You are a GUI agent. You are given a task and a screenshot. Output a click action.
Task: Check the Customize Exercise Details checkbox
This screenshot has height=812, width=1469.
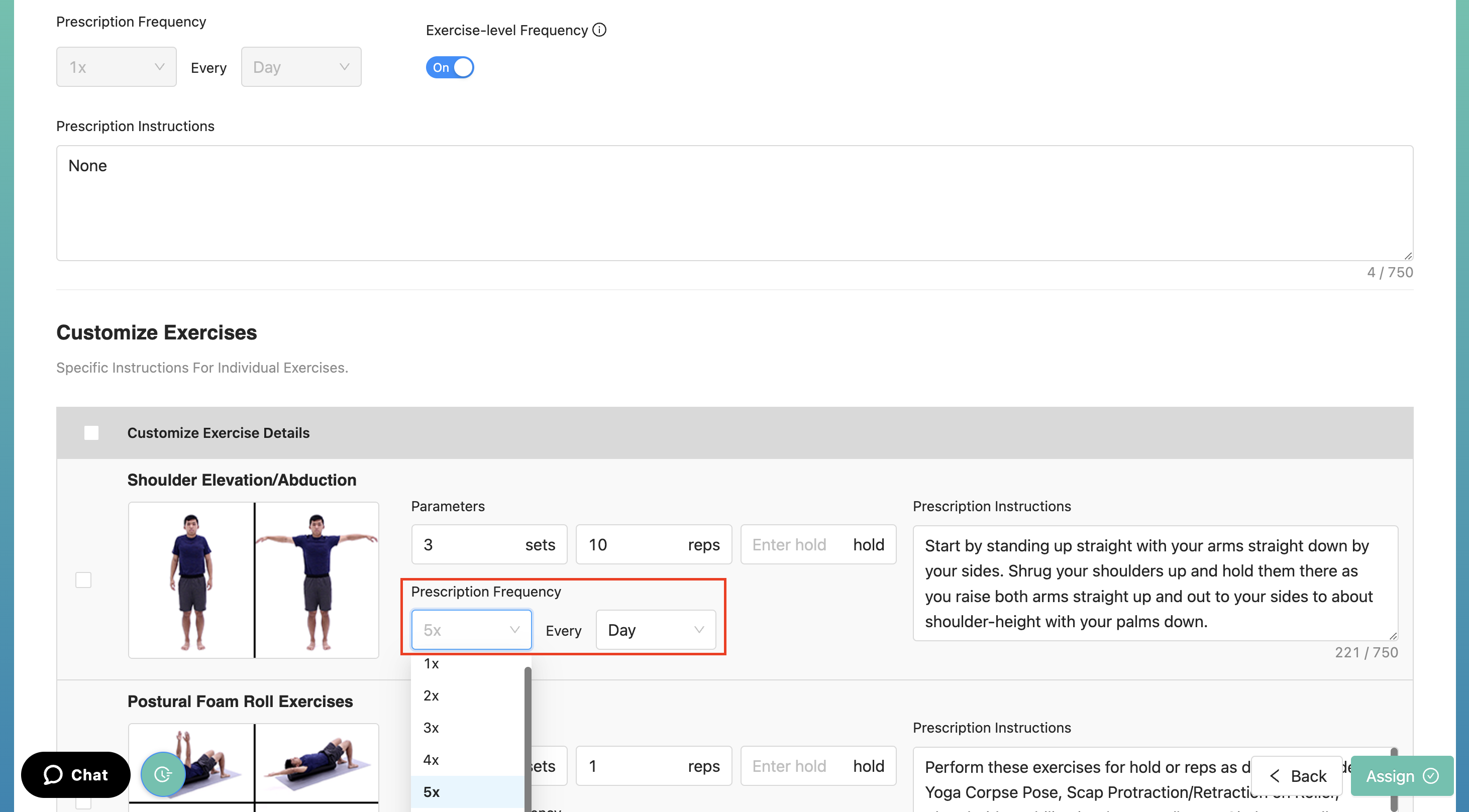coord(91,432)
